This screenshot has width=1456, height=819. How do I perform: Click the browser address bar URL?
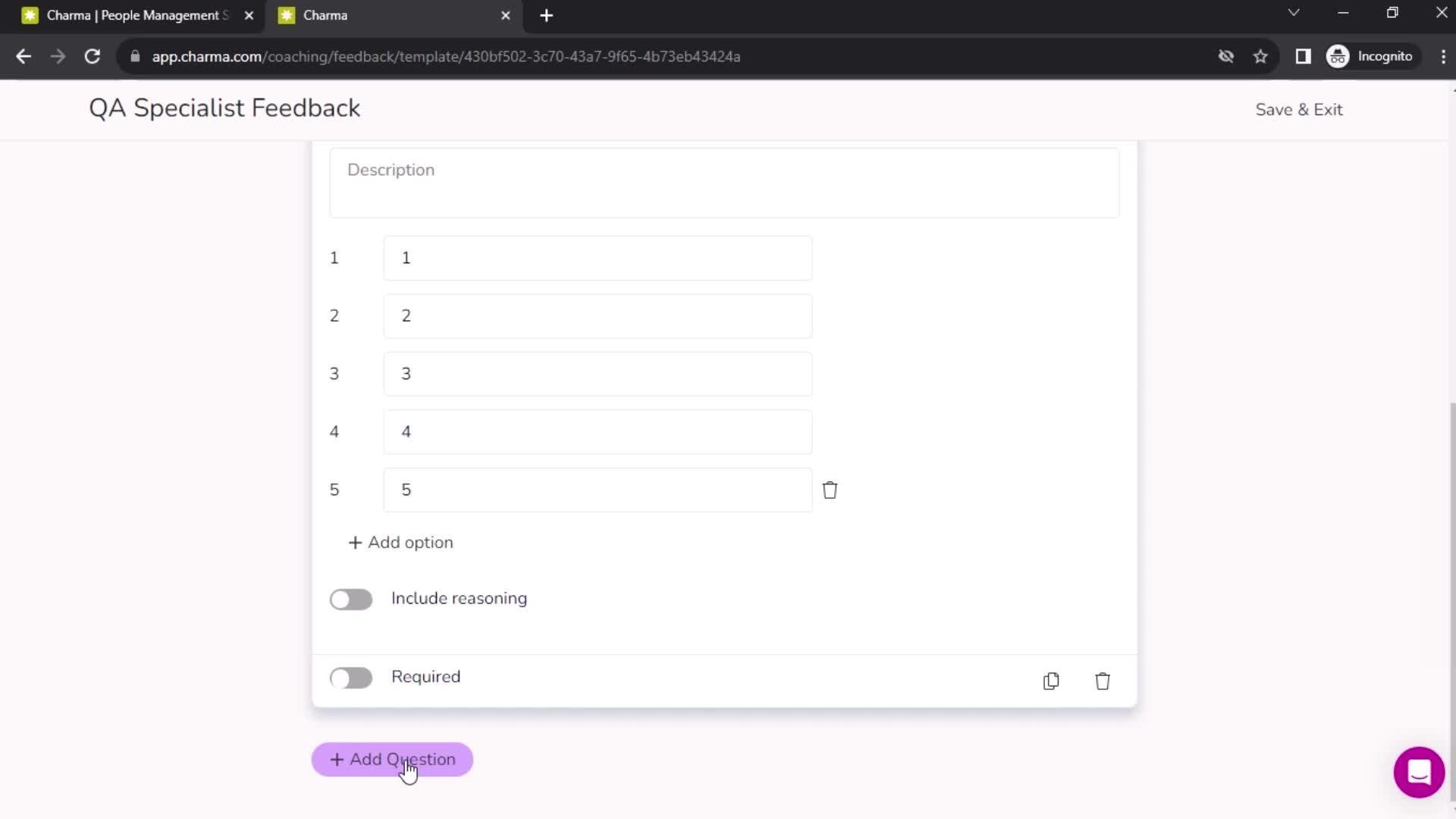click(x=446, y=56)
